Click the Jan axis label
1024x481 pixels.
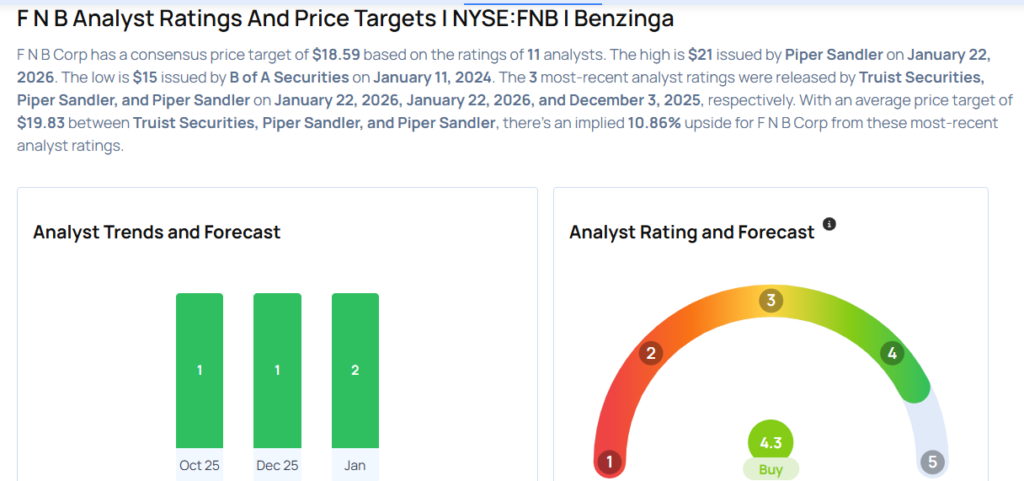click(x=355, y=465)
